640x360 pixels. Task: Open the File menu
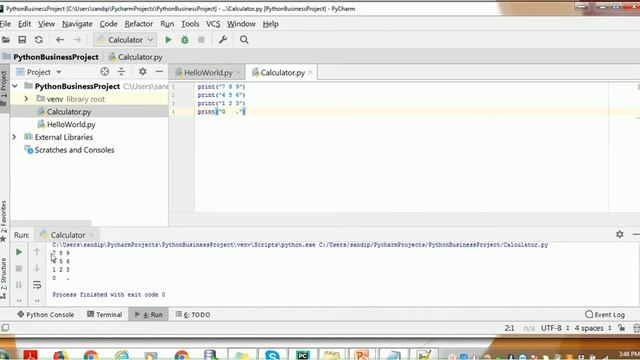point(5,24)
